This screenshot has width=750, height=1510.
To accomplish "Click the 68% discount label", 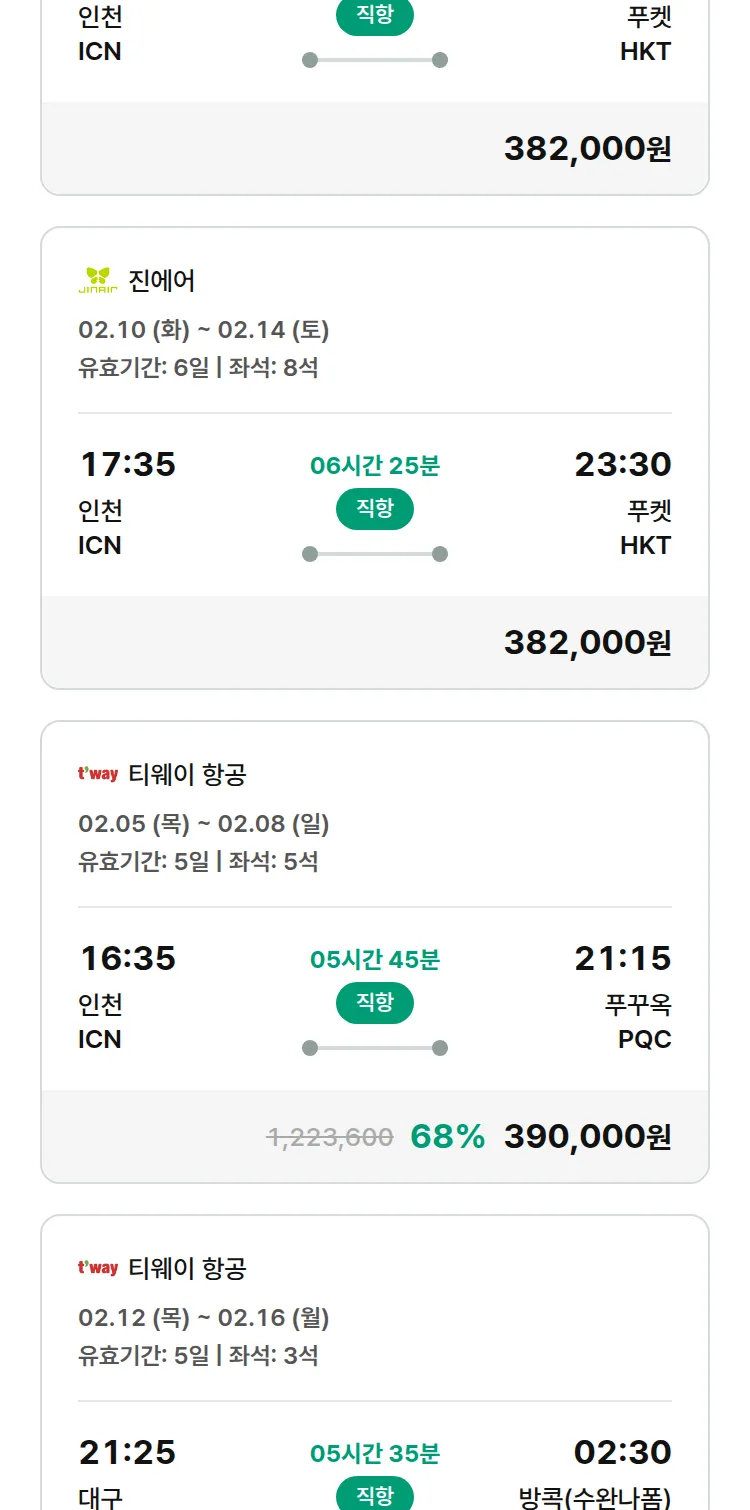I will (x=447, y=1137).
